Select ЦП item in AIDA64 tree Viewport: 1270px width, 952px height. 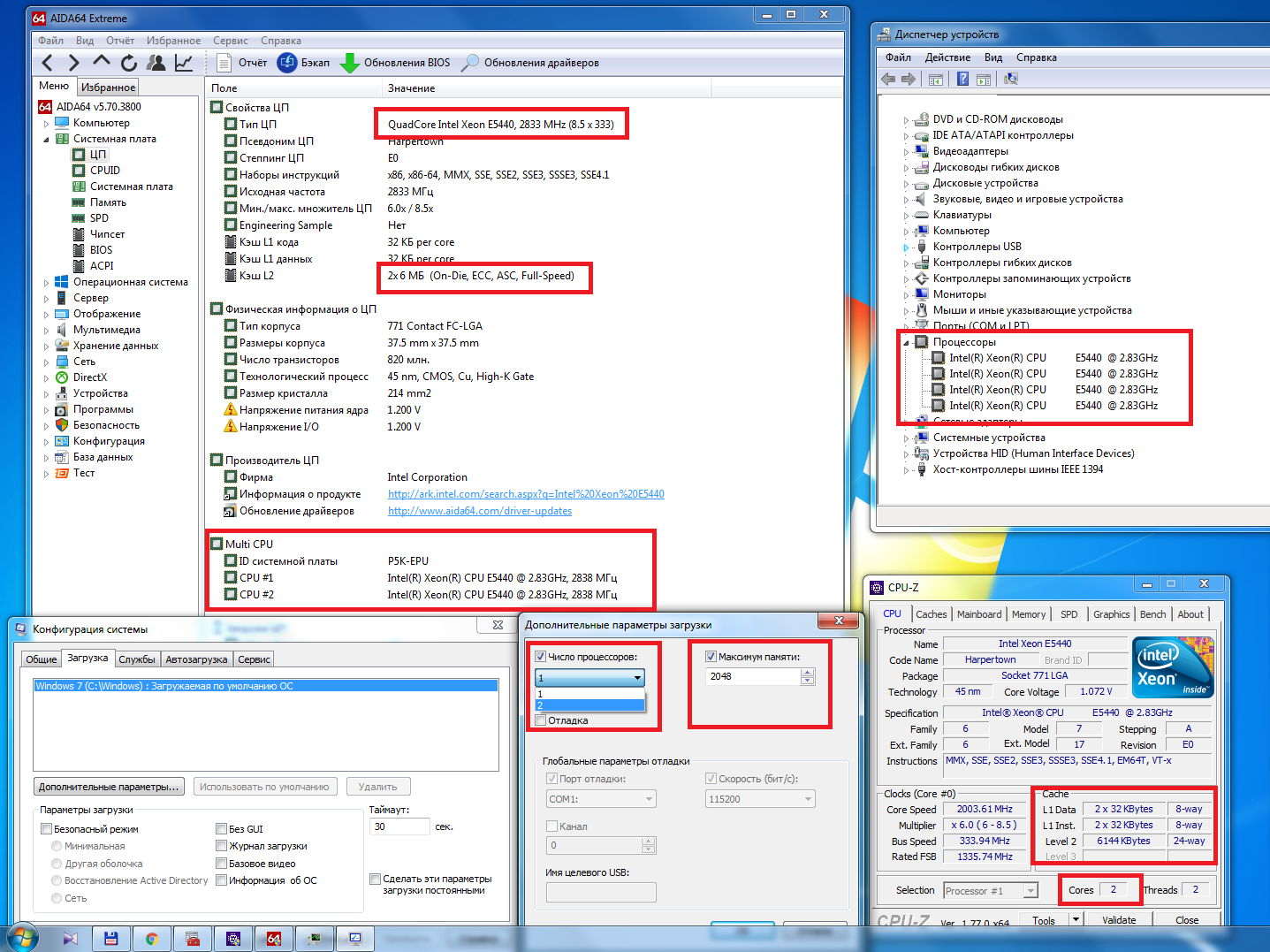point(89,155)
